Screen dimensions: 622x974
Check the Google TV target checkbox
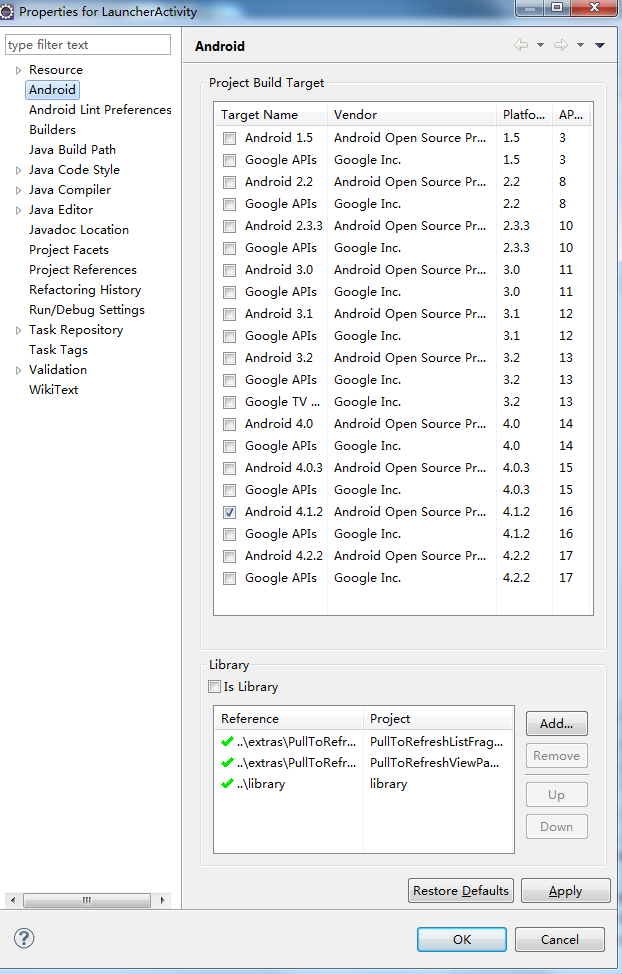[229, 402]
